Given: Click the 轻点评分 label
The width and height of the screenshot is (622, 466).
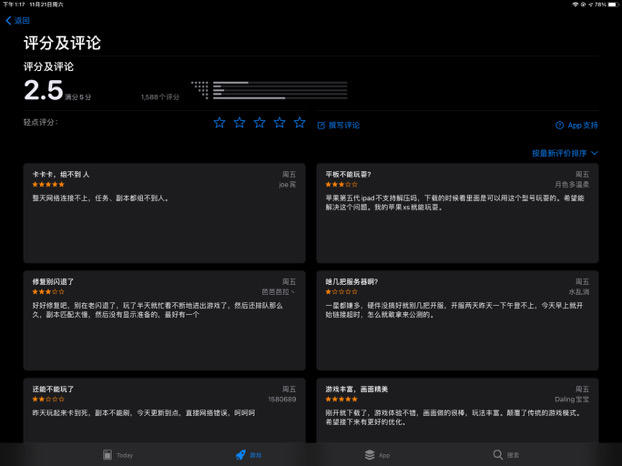Looking at the screenshot, I should (x=41, y=122).
